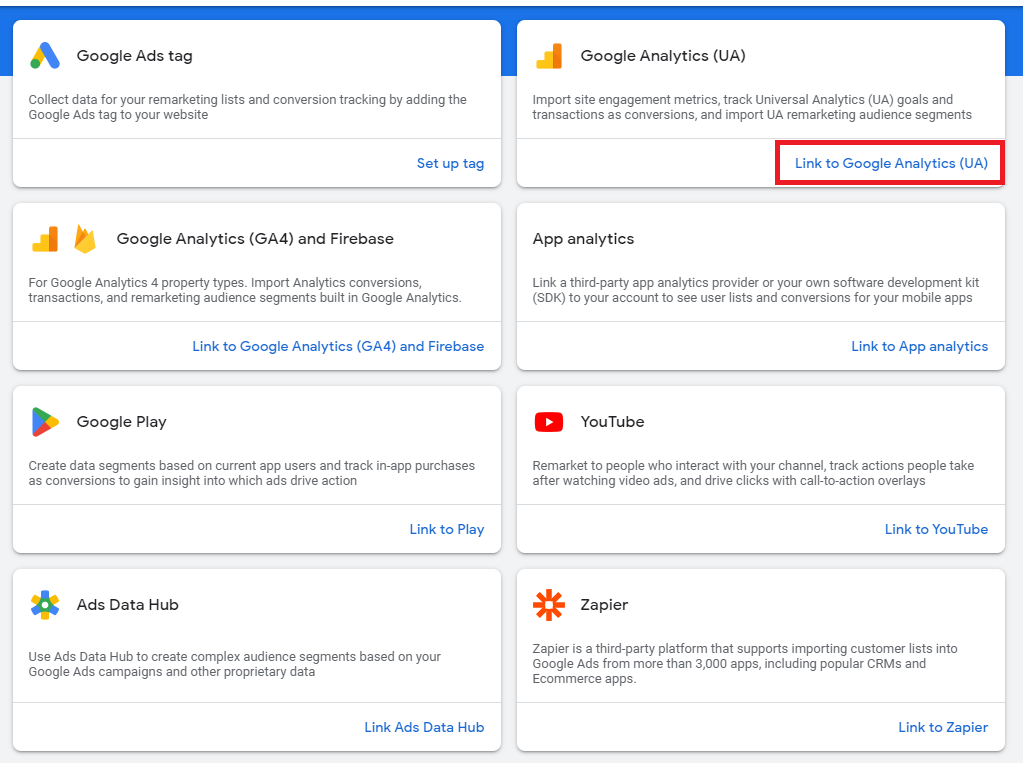1023x763 pixels.
Task: Click the text starting 'Use Ads Data Hub to create complex'
Action: pyautogui.click(x=235, y=664)
